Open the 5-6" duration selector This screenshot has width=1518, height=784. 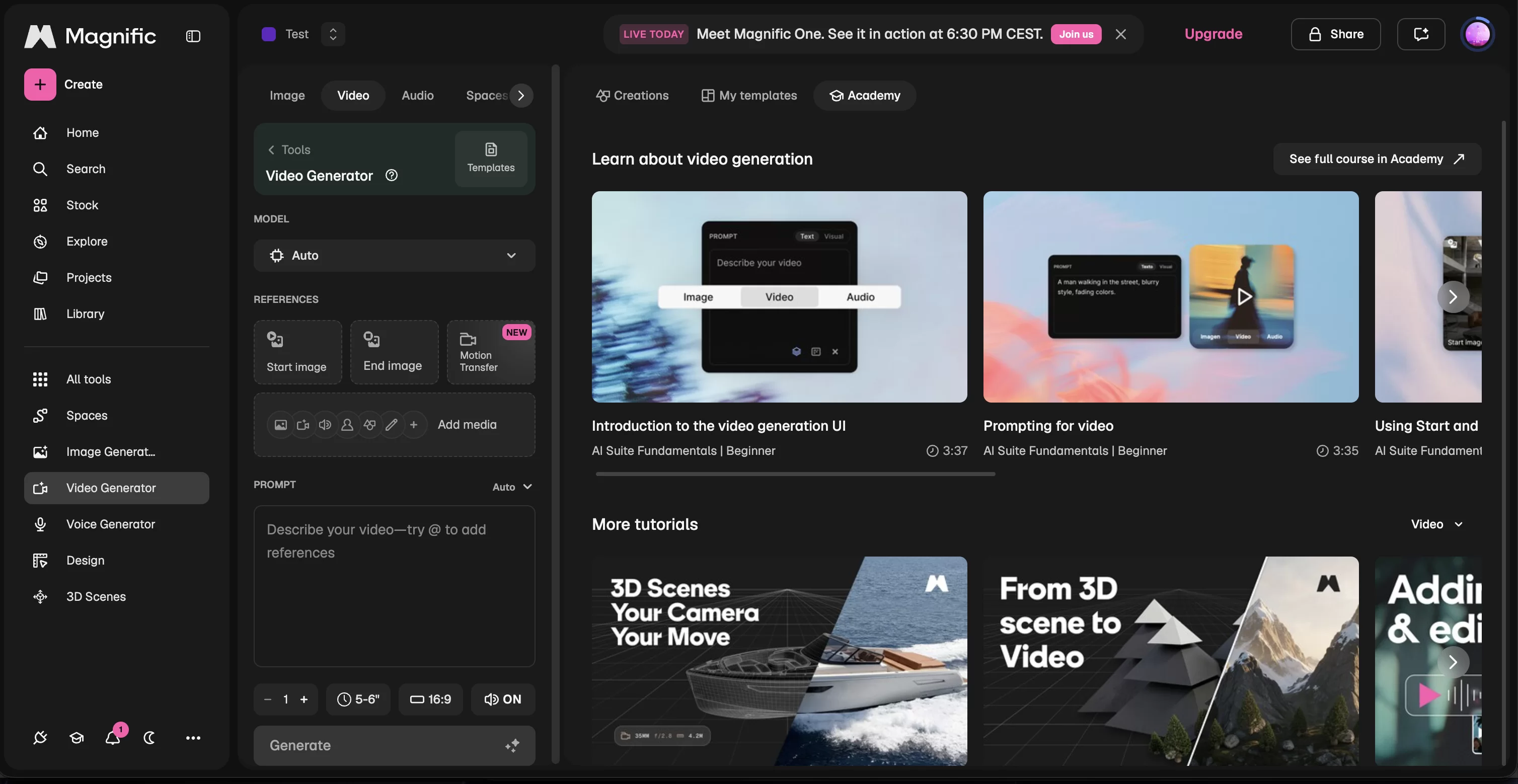(358, 699)
